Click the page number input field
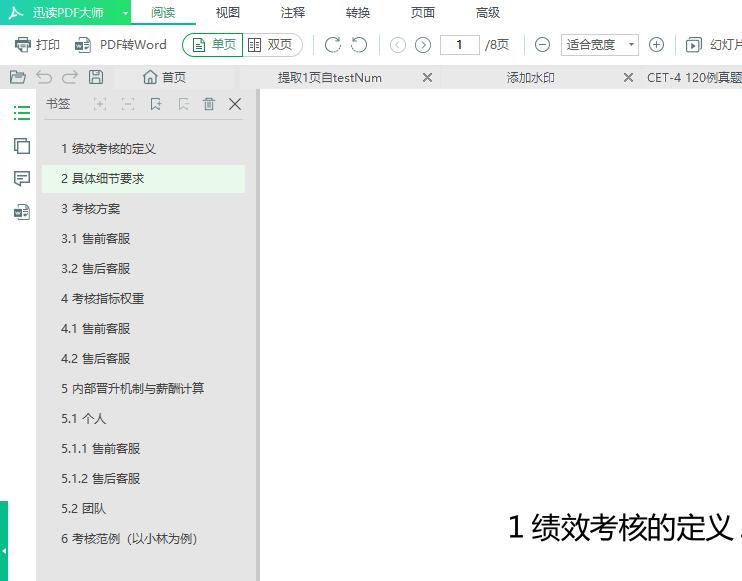The width and height of the screenshot is (742, 581). click(x=459, y=45)
